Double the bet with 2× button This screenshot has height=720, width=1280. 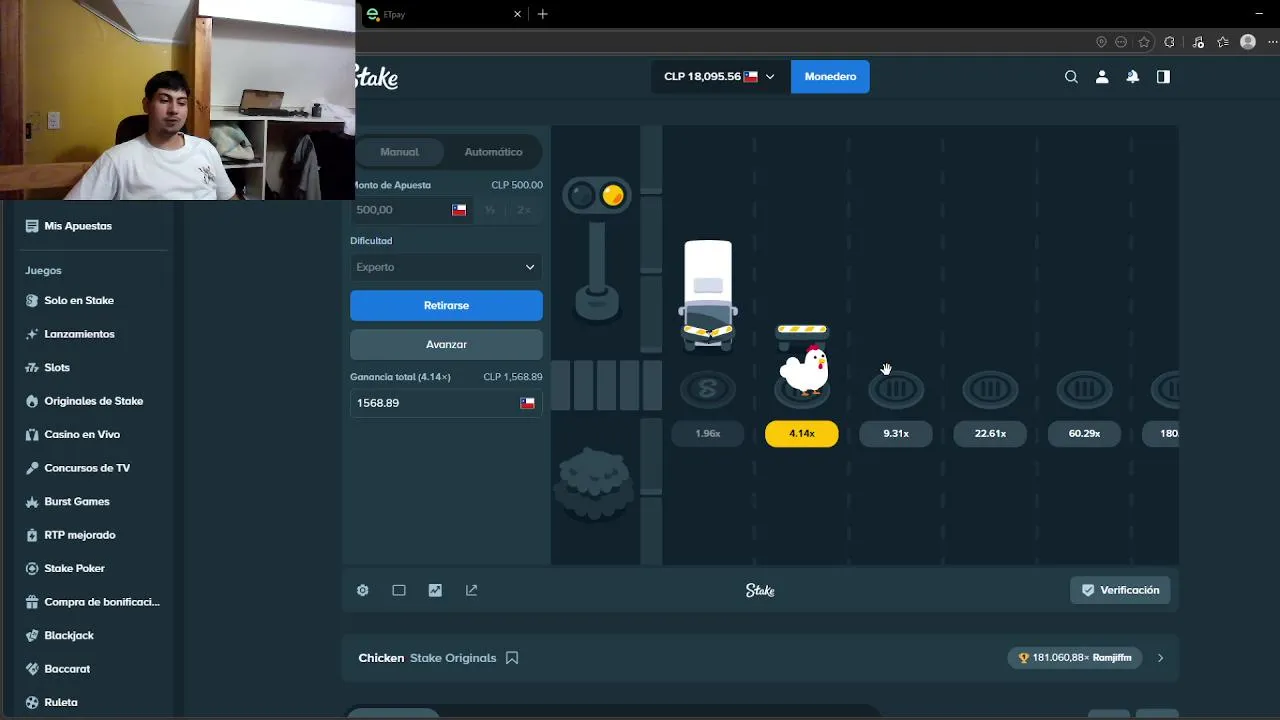(524, 210)
